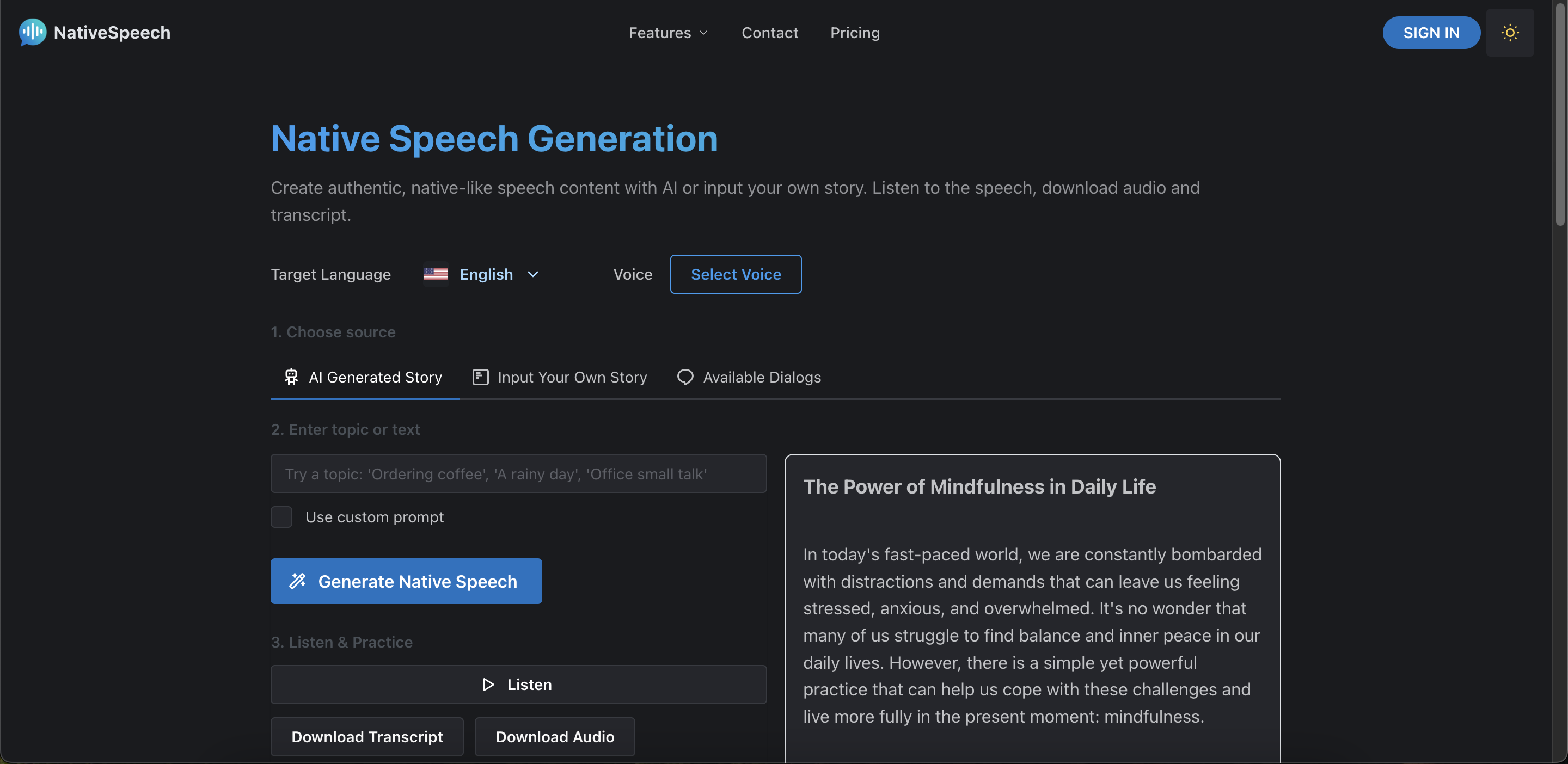Download the transcript
1568x764 pixels.
point(366,737)
